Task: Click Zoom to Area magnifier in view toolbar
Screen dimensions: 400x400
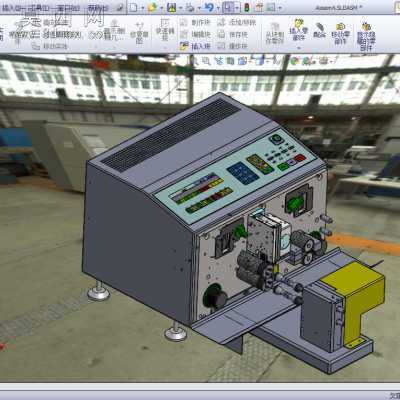Action: (x=206, y=61)
